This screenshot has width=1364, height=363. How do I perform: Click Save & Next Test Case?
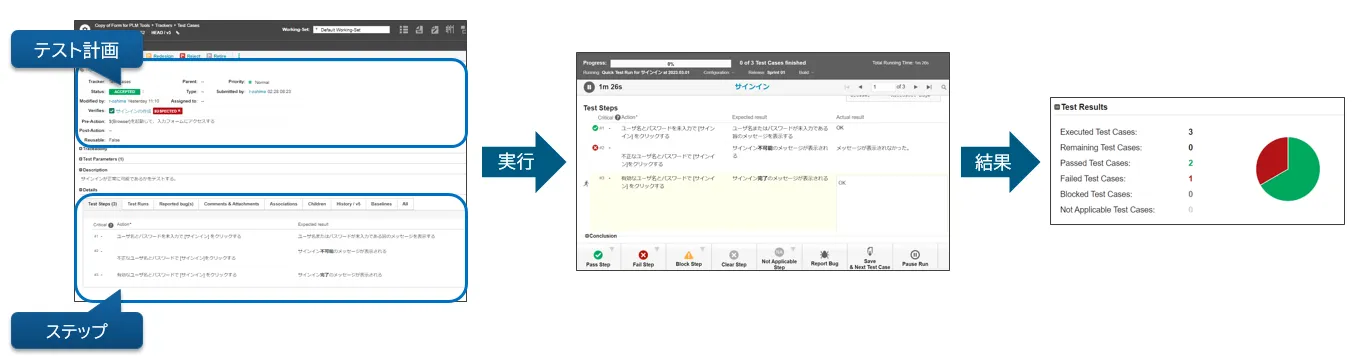point(870,258)
